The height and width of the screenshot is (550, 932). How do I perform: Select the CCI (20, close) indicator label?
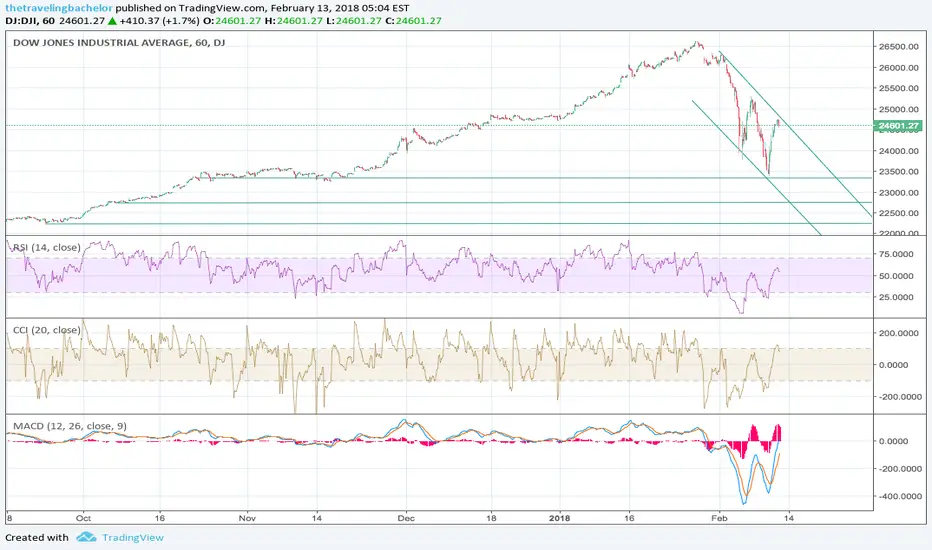pyautogui.click(x=47, y=330)
